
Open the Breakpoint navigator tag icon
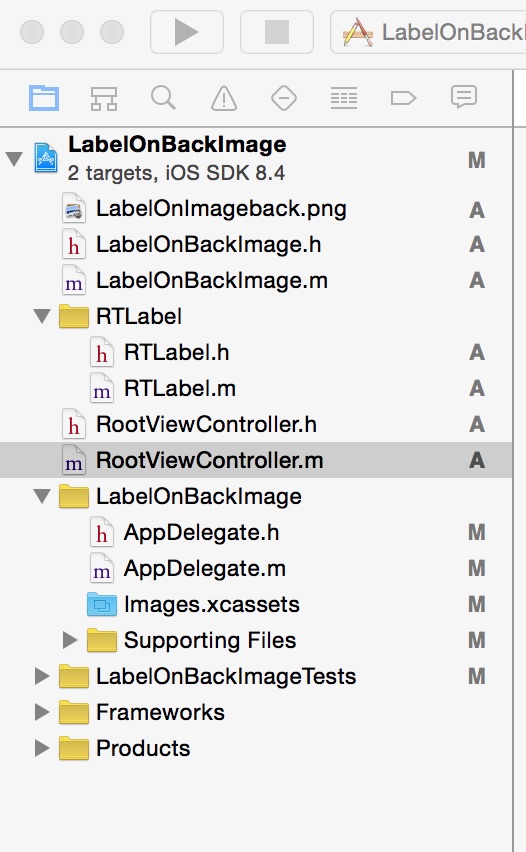pyautogui.click(x=403, y=98)
